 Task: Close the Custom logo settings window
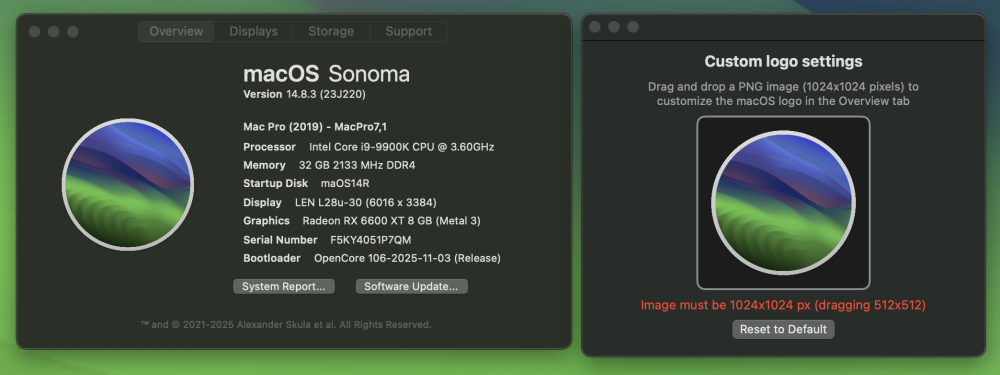(x=594, y=27)
